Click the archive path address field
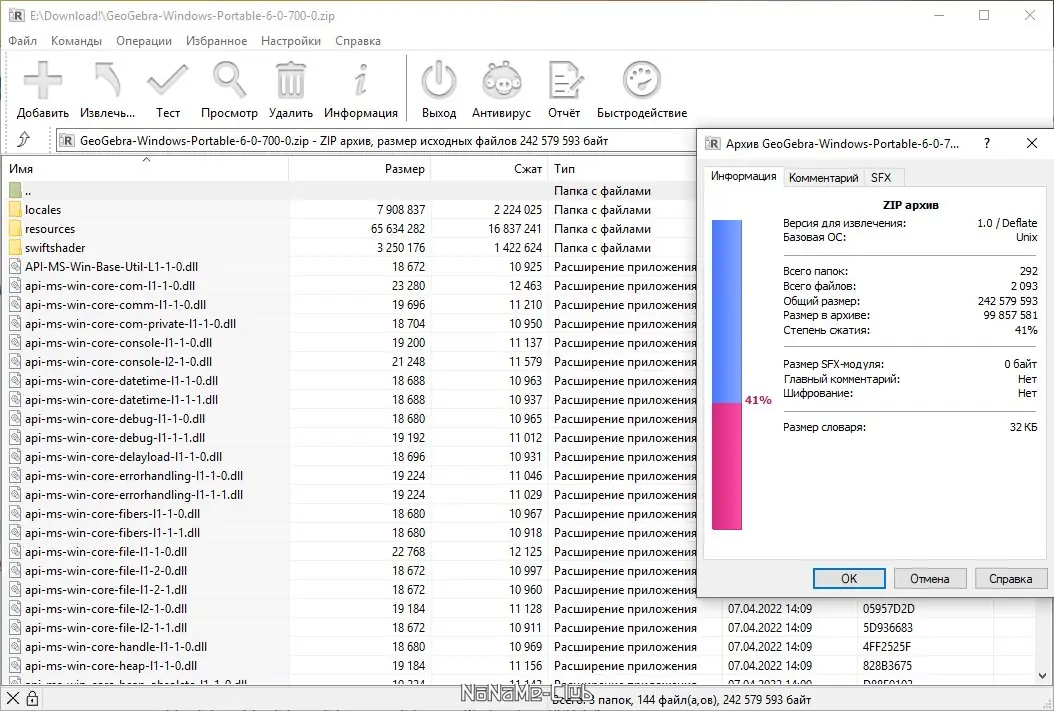This screenshot has height=711, width=1054. 376,140
